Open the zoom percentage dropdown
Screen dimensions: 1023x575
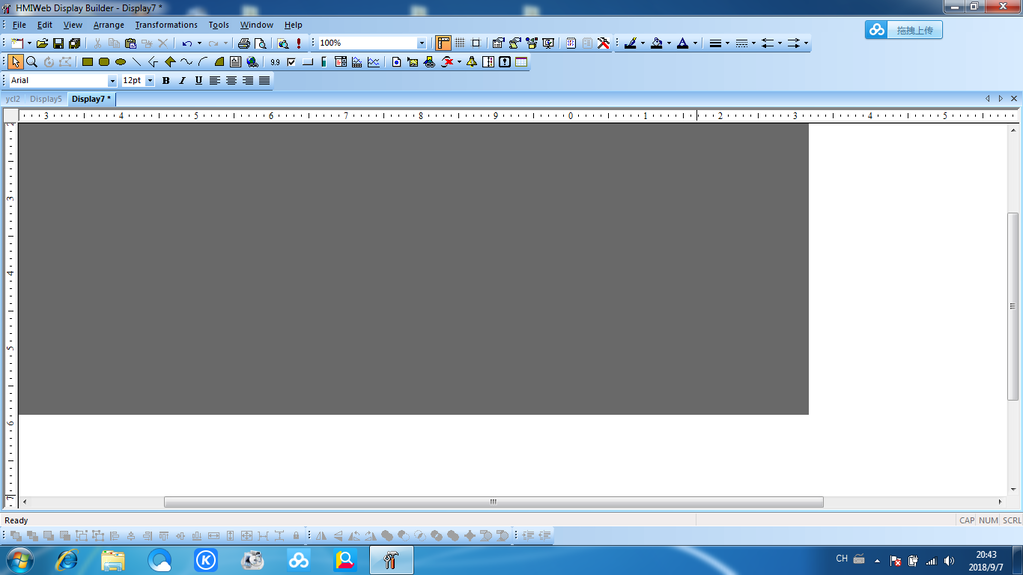(x=421, y=43)
